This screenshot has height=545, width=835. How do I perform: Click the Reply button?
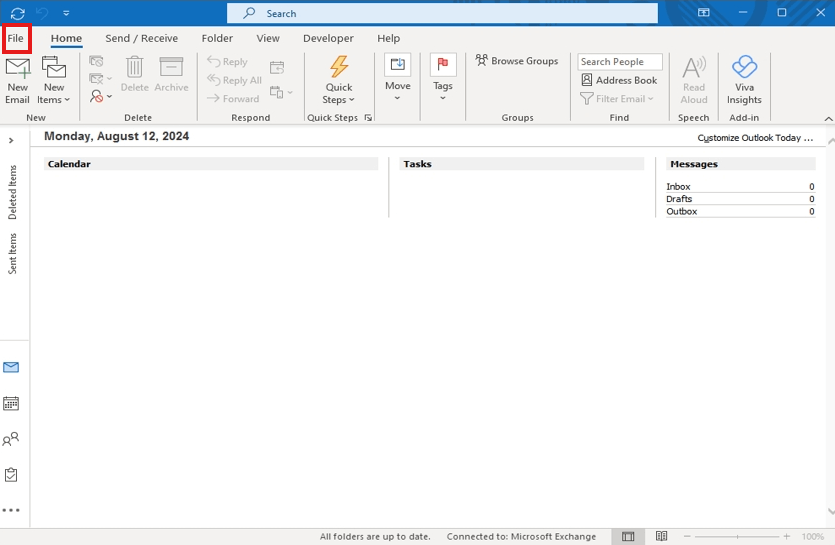[x=227, y=62]
